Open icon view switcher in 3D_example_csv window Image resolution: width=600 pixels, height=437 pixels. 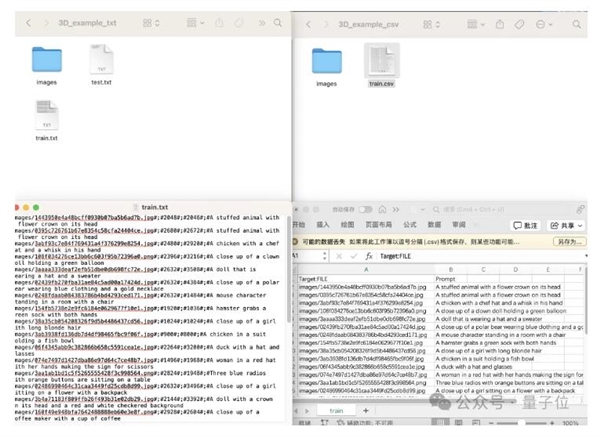(x=431, y=24)
